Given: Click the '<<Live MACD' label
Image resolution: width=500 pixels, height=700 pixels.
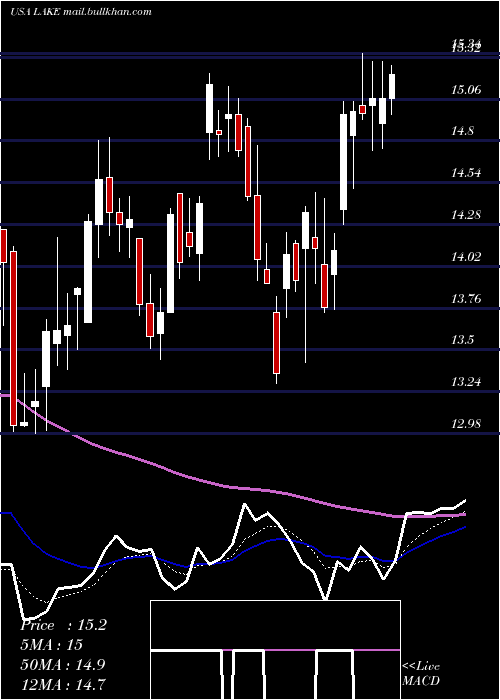Looking at the screenshot, I should (x=421, y=673).
